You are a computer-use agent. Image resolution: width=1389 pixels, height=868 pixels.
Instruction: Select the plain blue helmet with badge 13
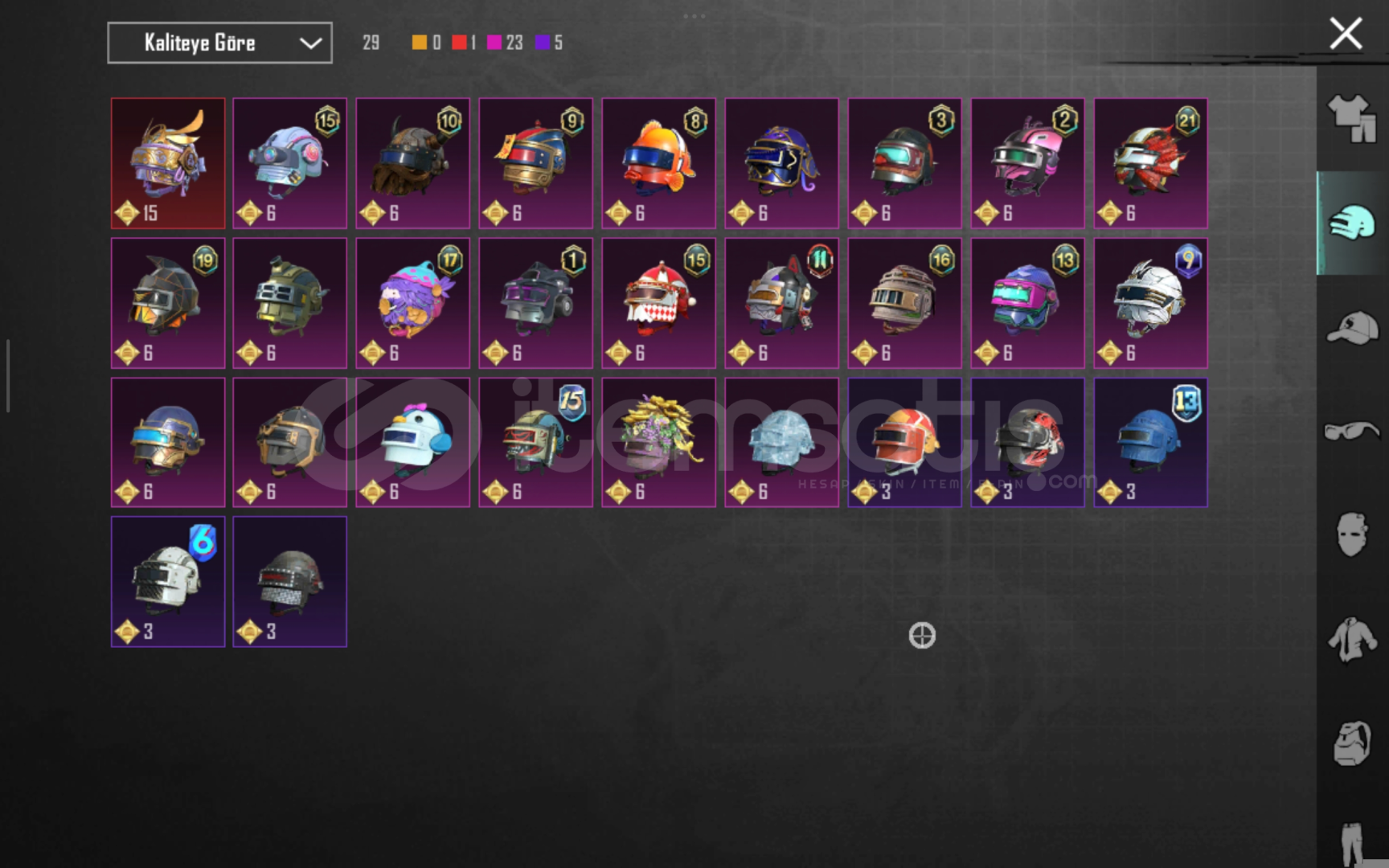(x=1150, y=442)
